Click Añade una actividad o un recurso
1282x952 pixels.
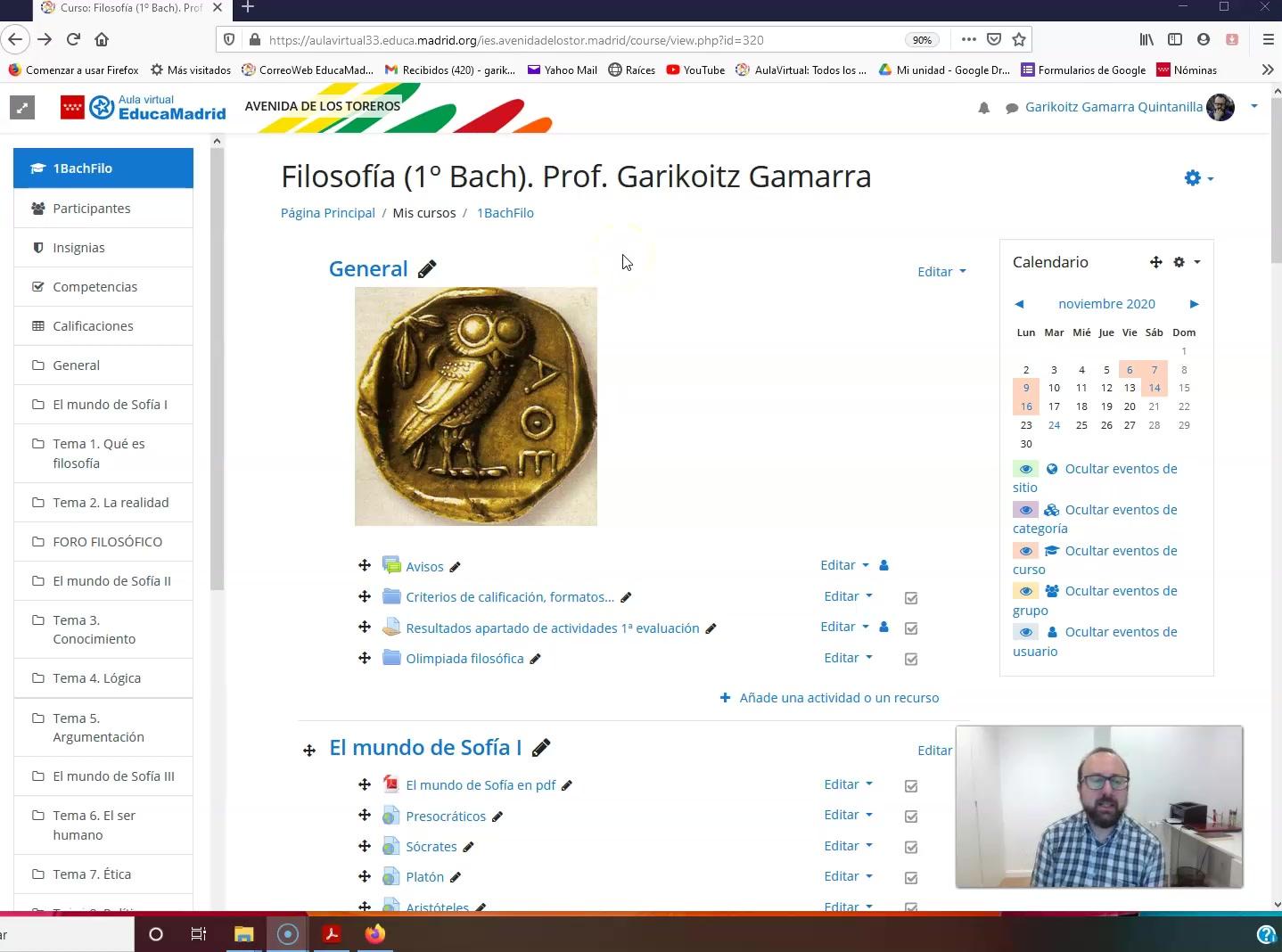click(829, 698)
